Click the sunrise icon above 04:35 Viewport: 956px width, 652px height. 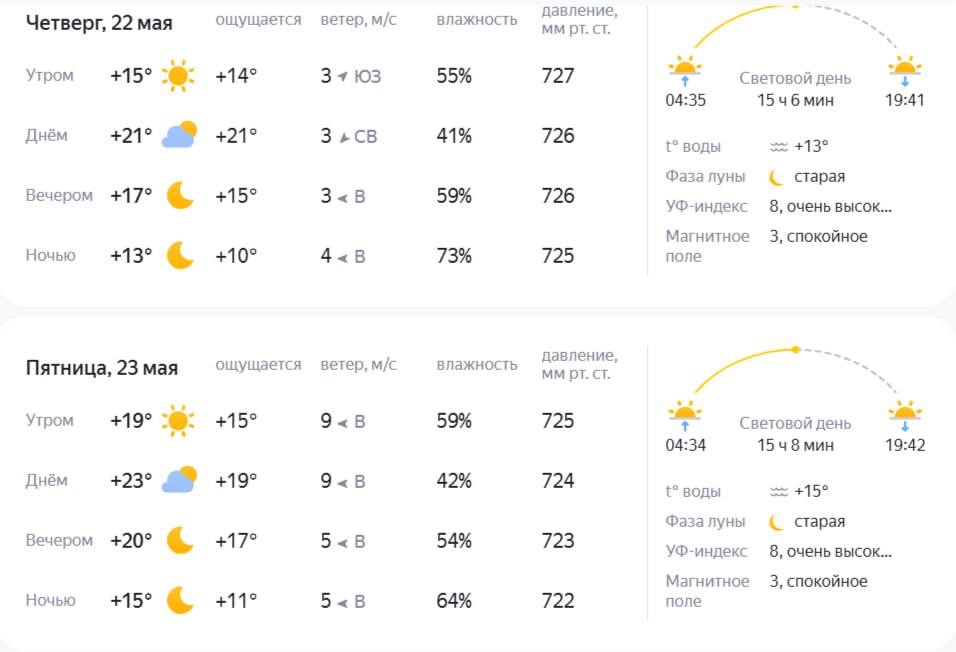[685, 70]
